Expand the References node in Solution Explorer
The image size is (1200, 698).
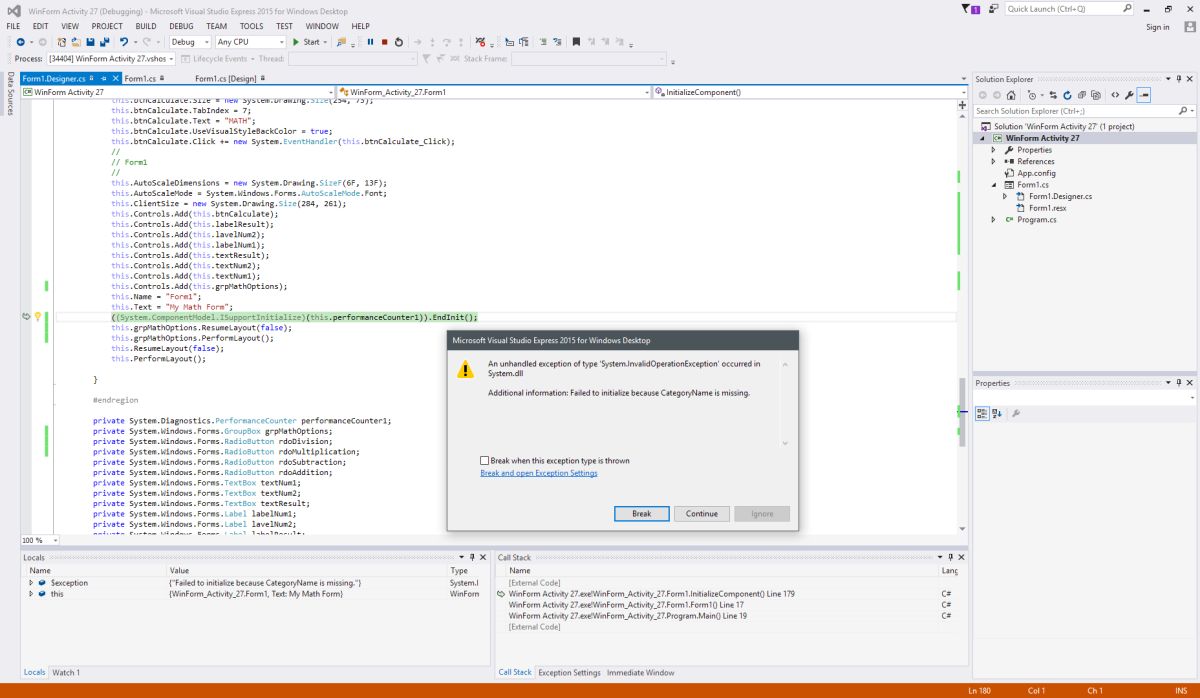click(994, 161)
